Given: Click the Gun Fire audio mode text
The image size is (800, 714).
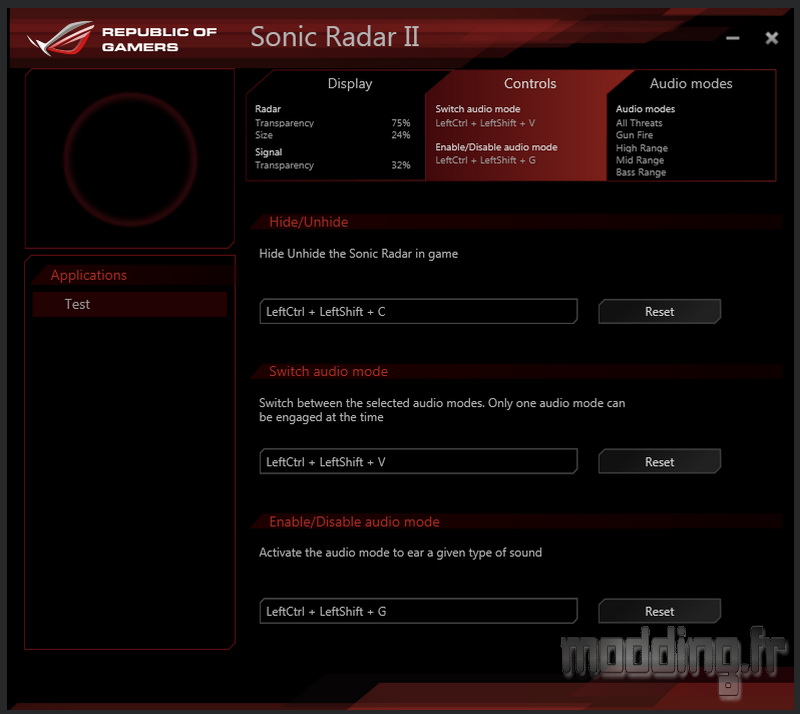Looking at the screenshot, I should 634,135.
